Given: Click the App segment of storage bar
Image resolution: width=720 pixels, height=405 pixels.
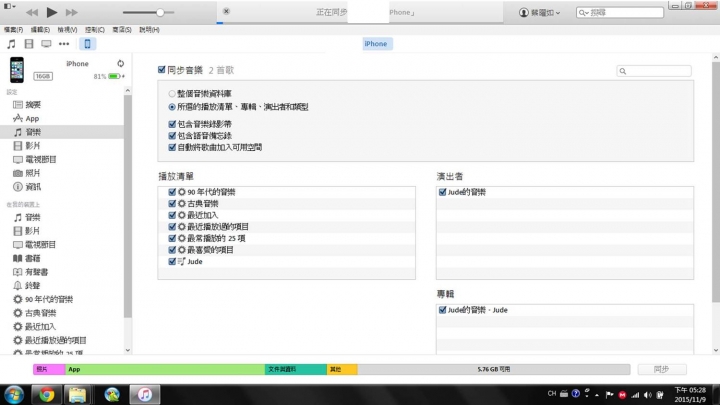Looking at the screenshot, I should pos(165,369).
